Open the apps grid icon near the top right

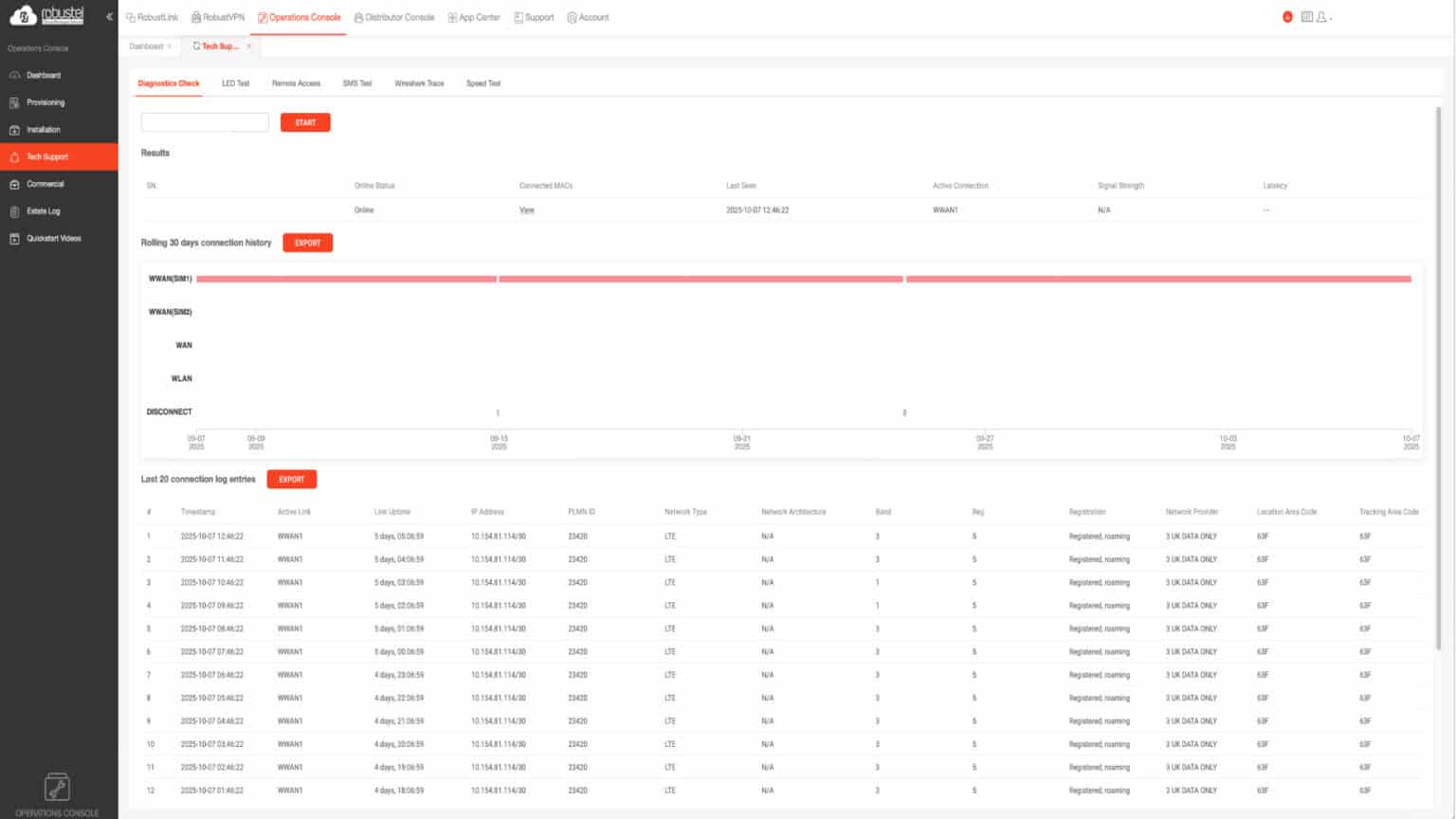(x=1308, y=16)
